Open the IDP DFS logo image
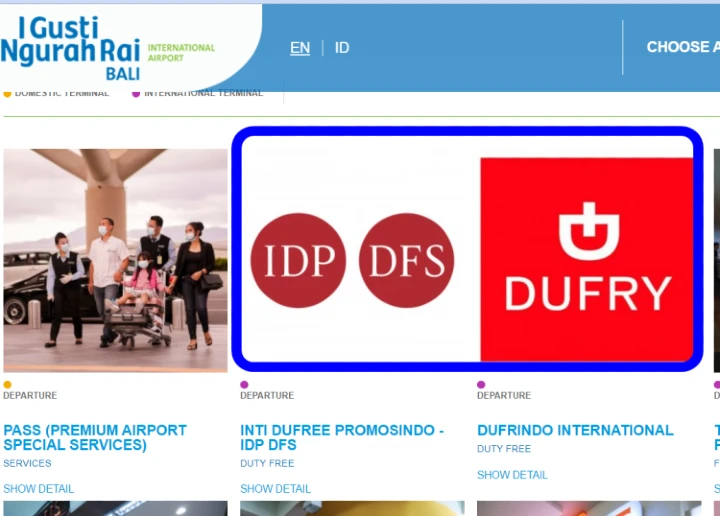This screenshot has height=516, width=720. tap(352, 260)
